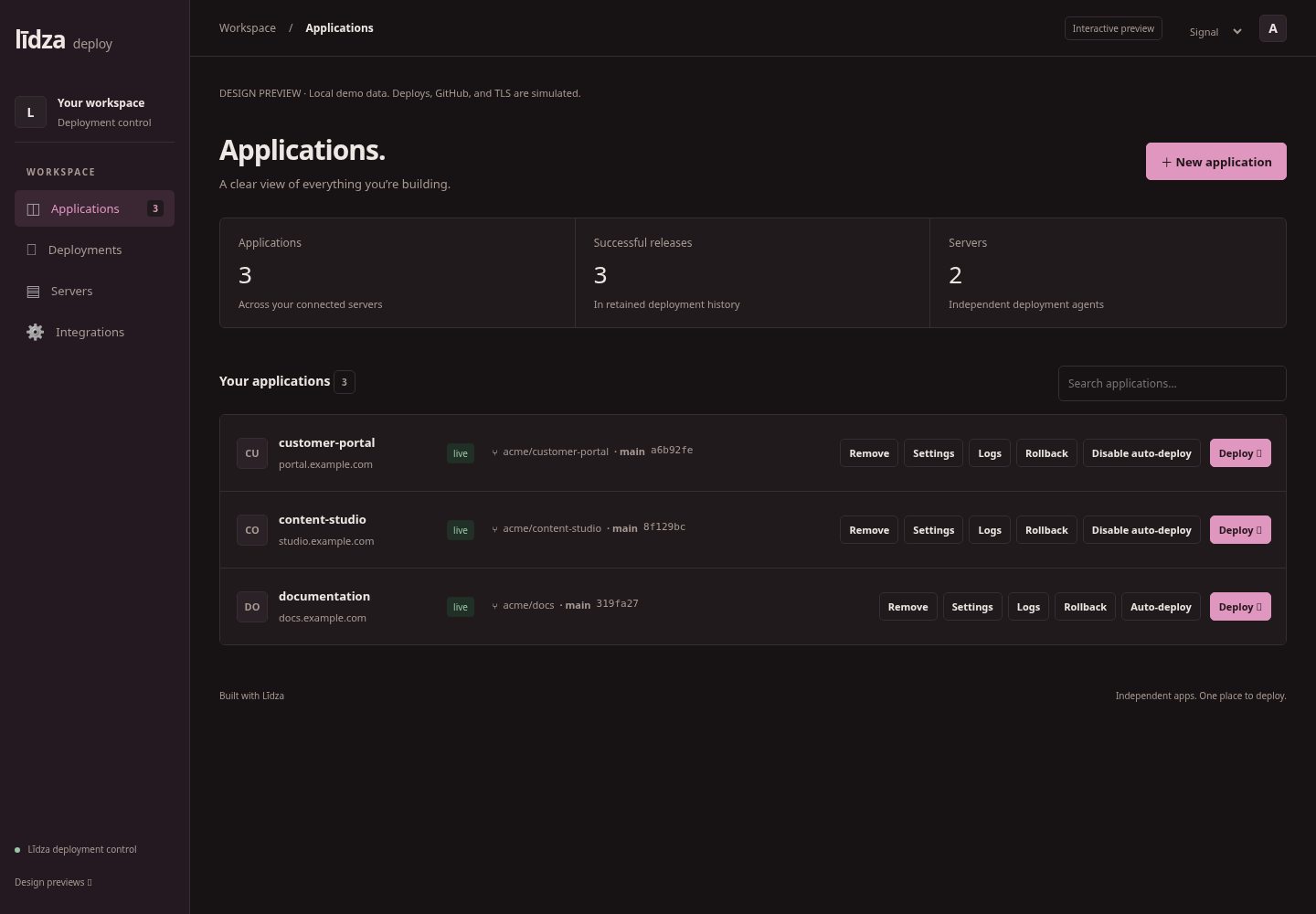1316x914 pixels.
Task: Open Settings for documentation
Action: coord(972,607)
